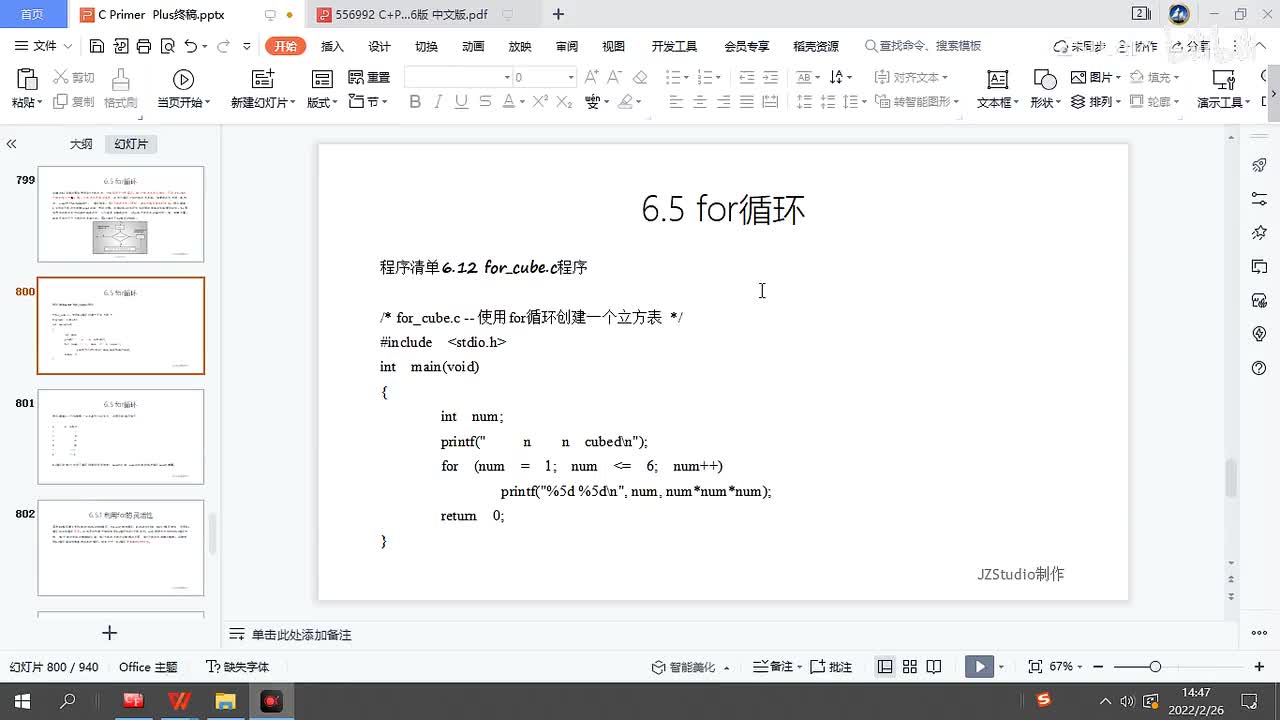
Task: Click Smart Beautify (智能美化) button
Action: [x=684, y=667]
